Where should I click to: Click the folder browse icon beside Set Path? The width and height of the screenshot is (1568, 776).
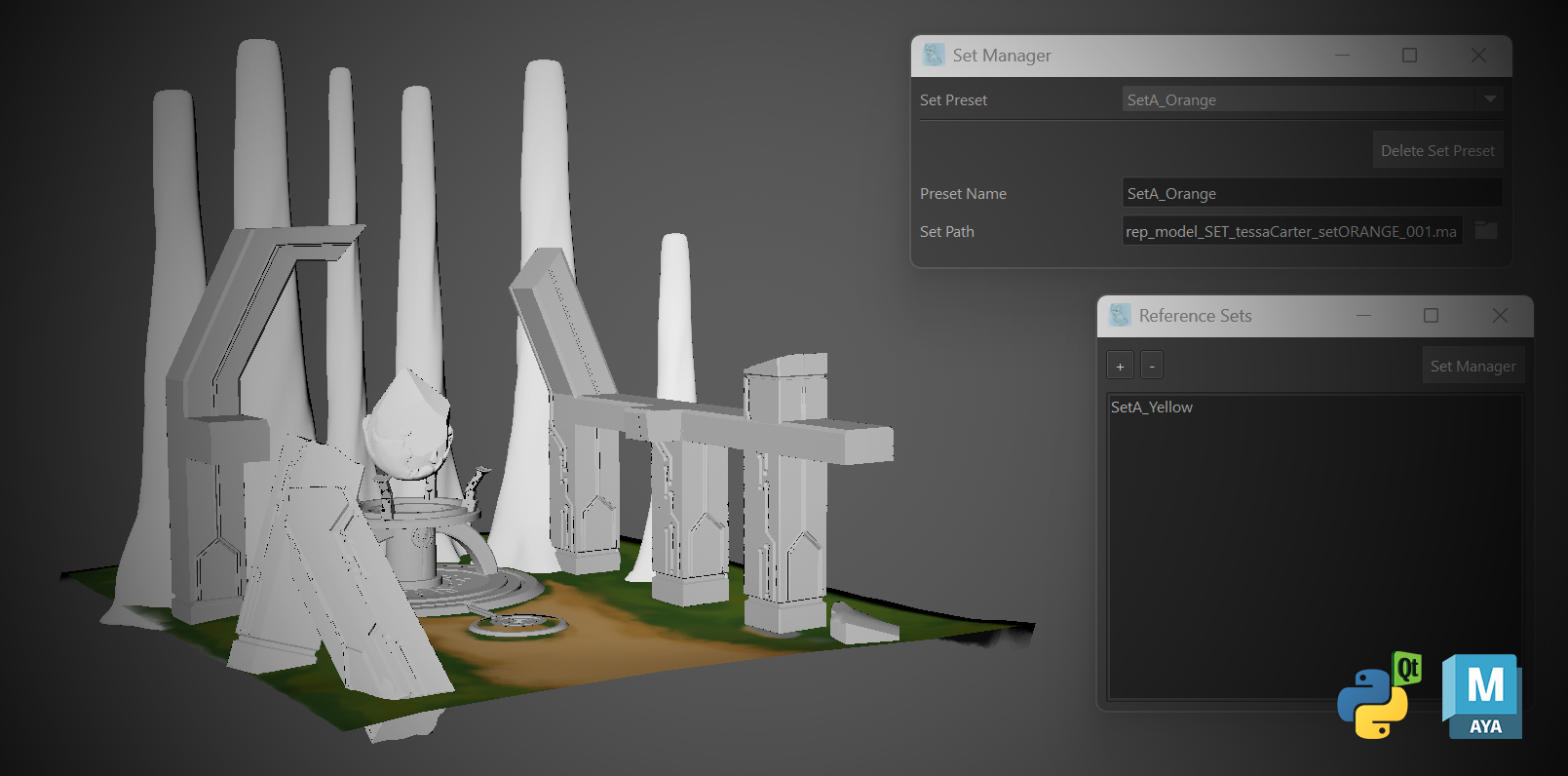pos(1485,231)
